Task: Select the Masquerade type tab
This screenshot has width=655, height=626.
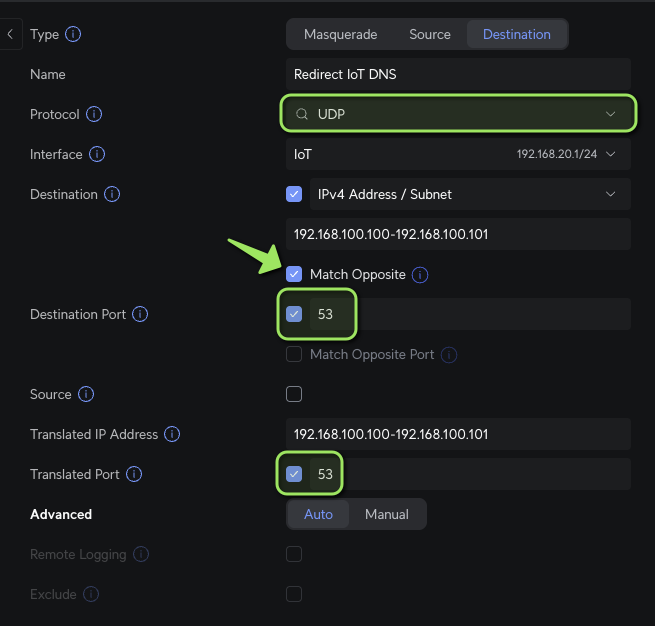Action: 340,34
